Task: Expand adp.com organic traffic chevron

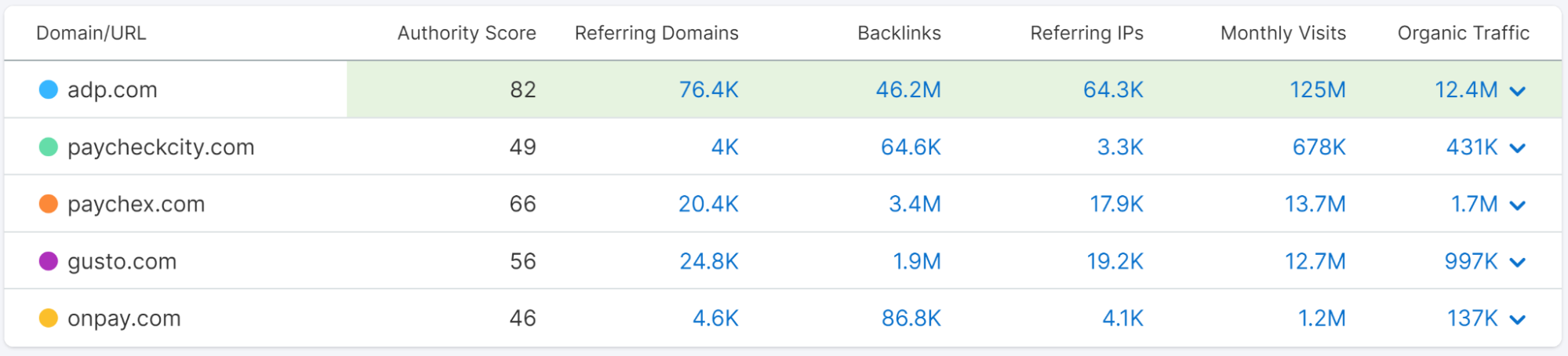Action: [1518, 91]
